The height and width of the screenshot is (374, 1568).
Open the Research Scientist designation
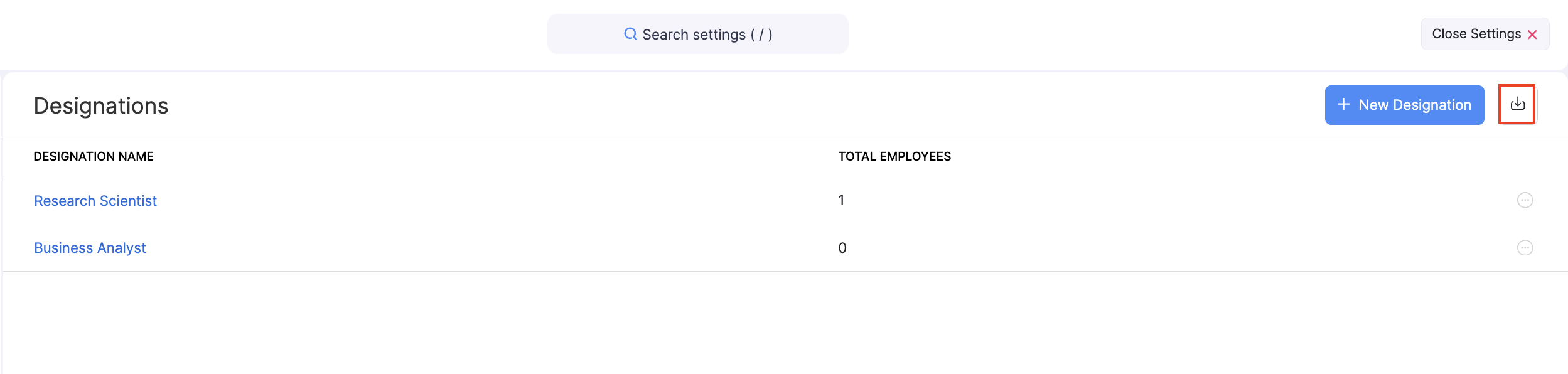[95, 201]
